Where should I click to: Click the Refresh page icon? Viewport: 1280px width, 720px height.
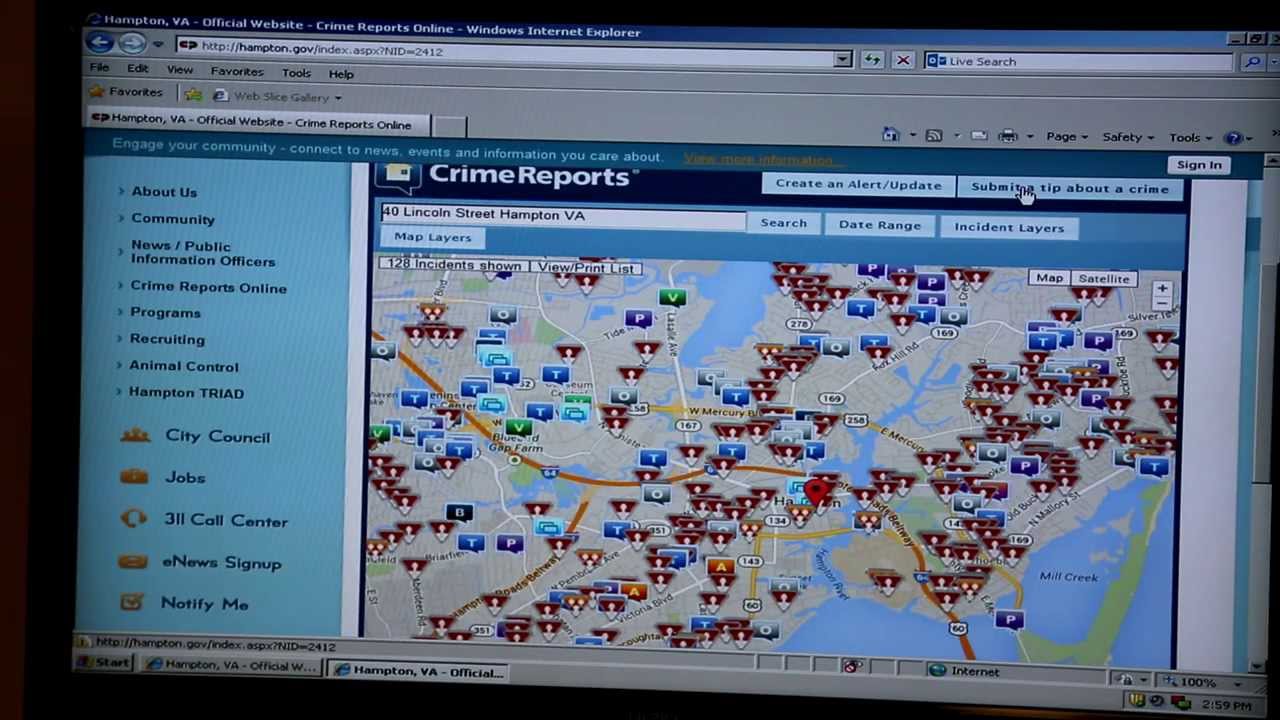point(872,61)
